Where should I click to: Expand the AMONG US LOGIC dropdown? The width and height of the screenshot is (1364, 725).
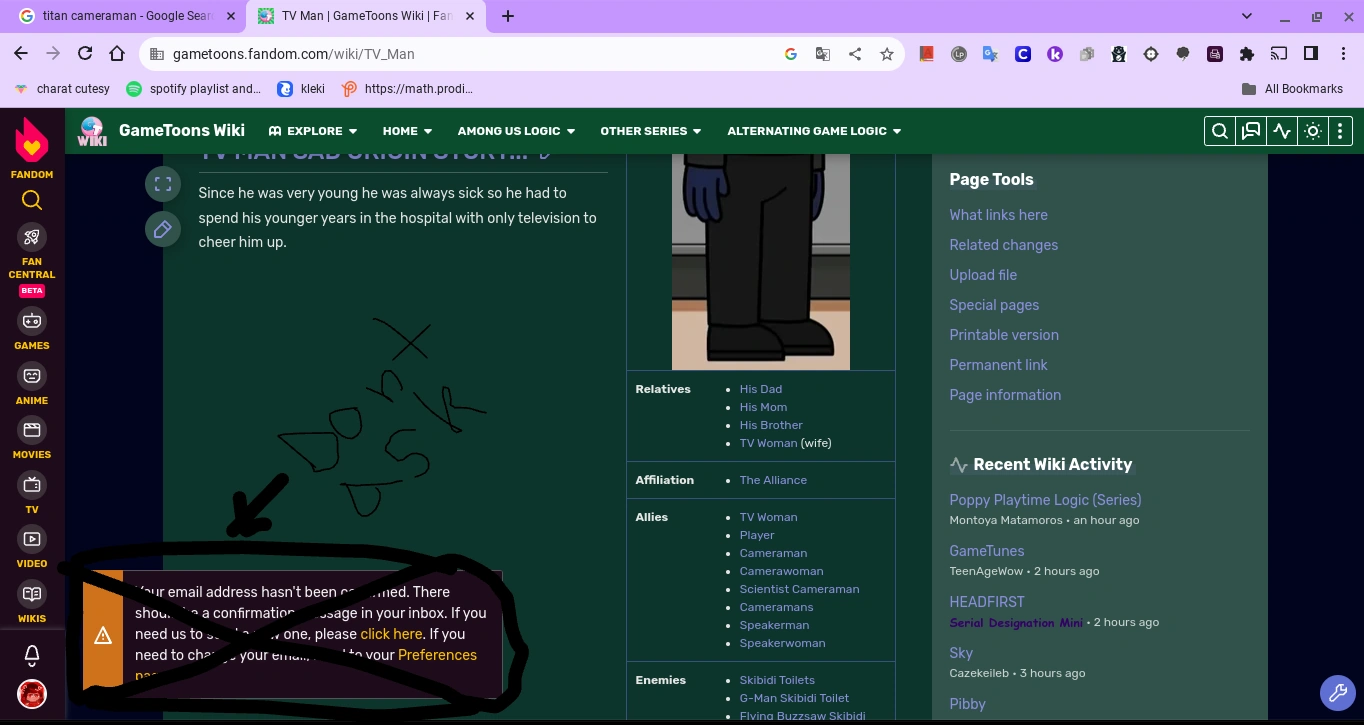point(516,131)
